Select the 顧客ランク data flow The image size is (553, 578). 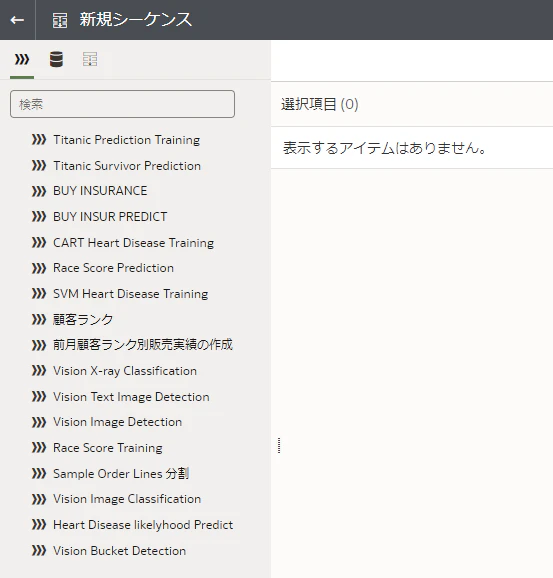pyautogui.click(x=83, y=319)
